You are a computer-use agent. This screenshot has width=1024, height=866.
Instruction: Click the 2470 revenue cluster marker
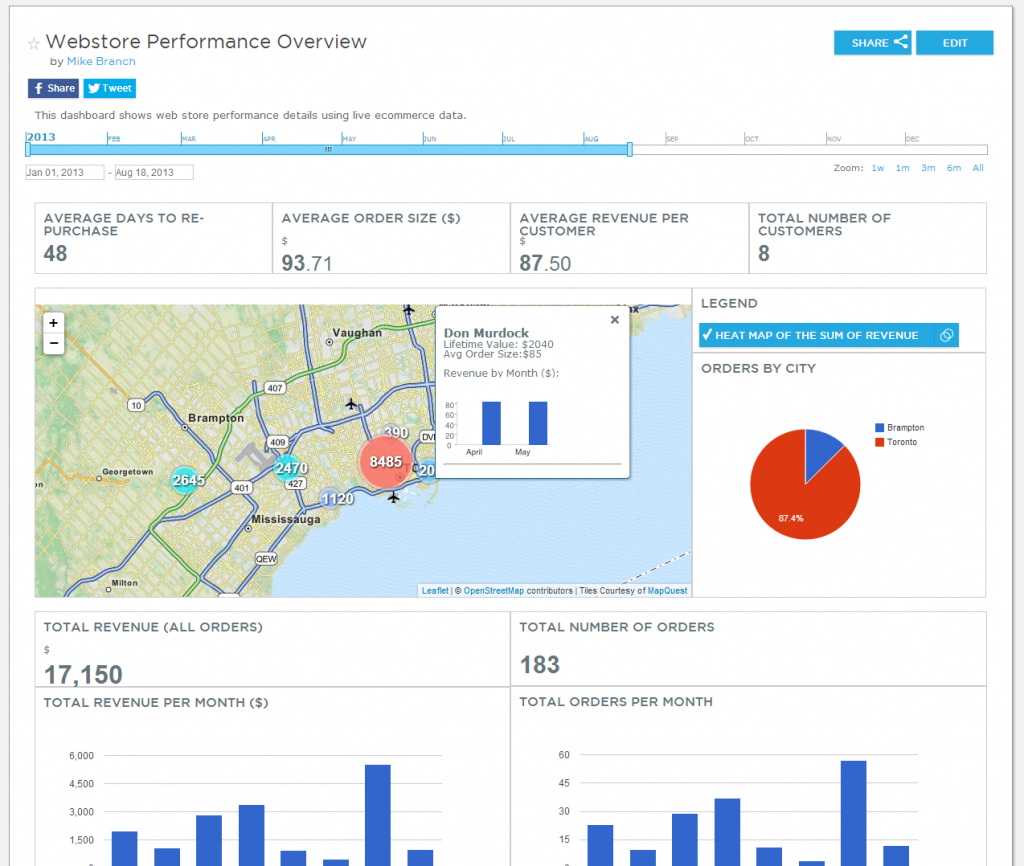(x=291, y=468)
